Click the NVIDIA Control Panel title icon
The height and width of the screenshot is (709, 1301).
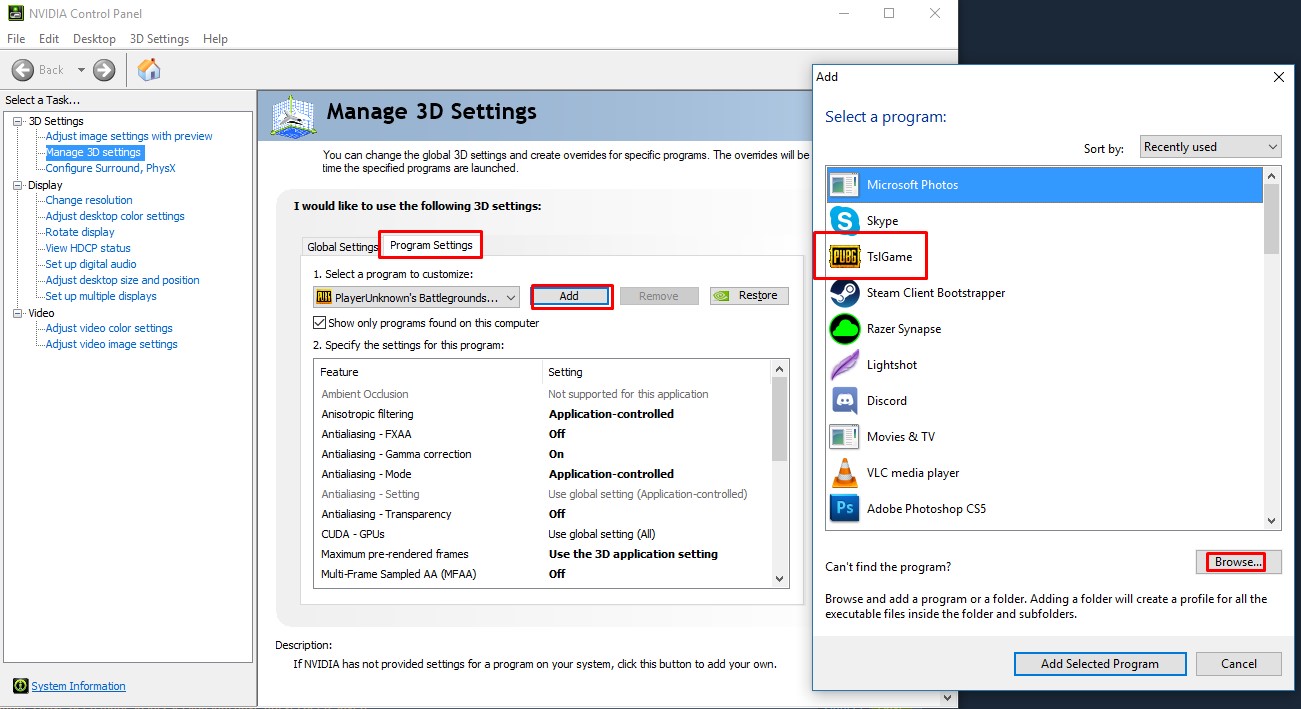(x=14, y=13)
